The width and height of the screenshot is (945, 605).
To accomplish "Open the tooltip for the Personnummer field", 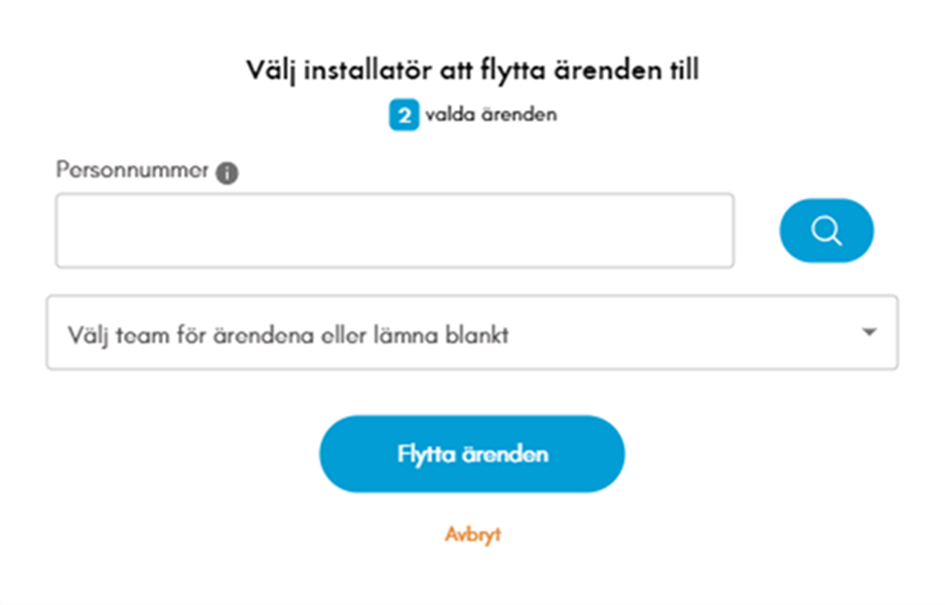I will [227, 173].
